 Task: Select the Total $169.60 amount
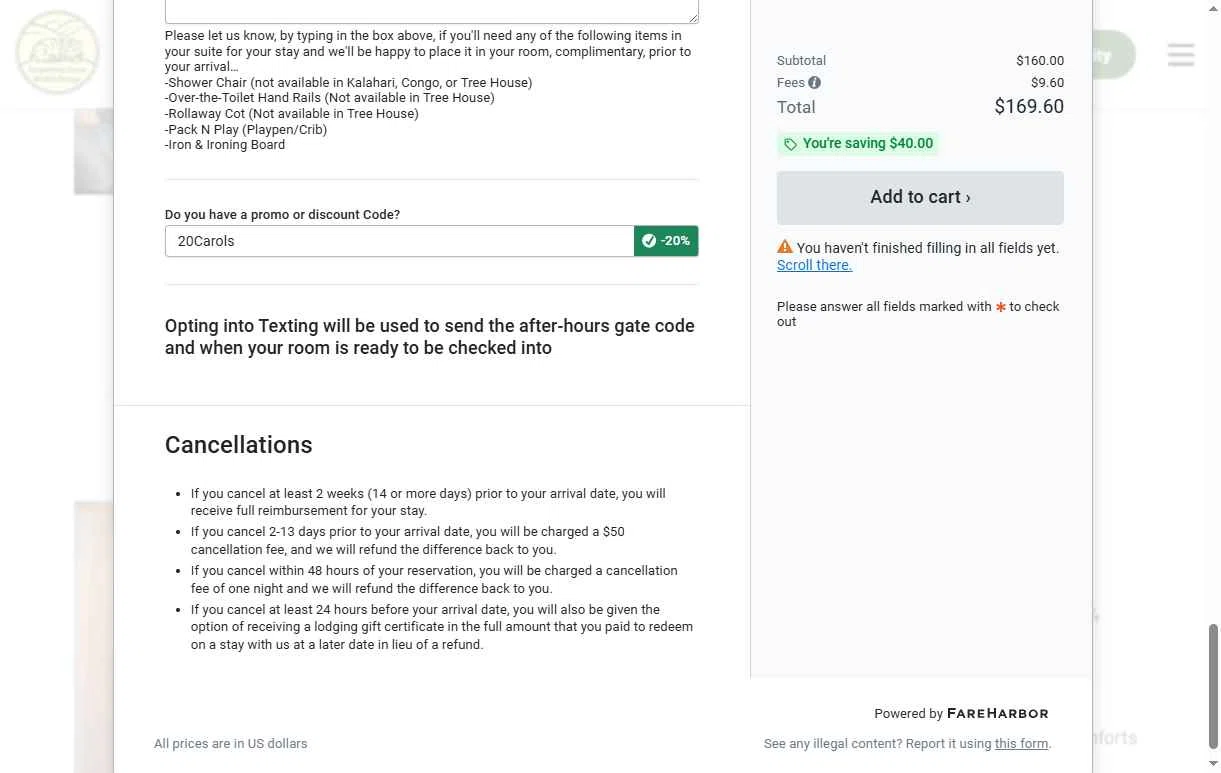[x=1029, y=107]
